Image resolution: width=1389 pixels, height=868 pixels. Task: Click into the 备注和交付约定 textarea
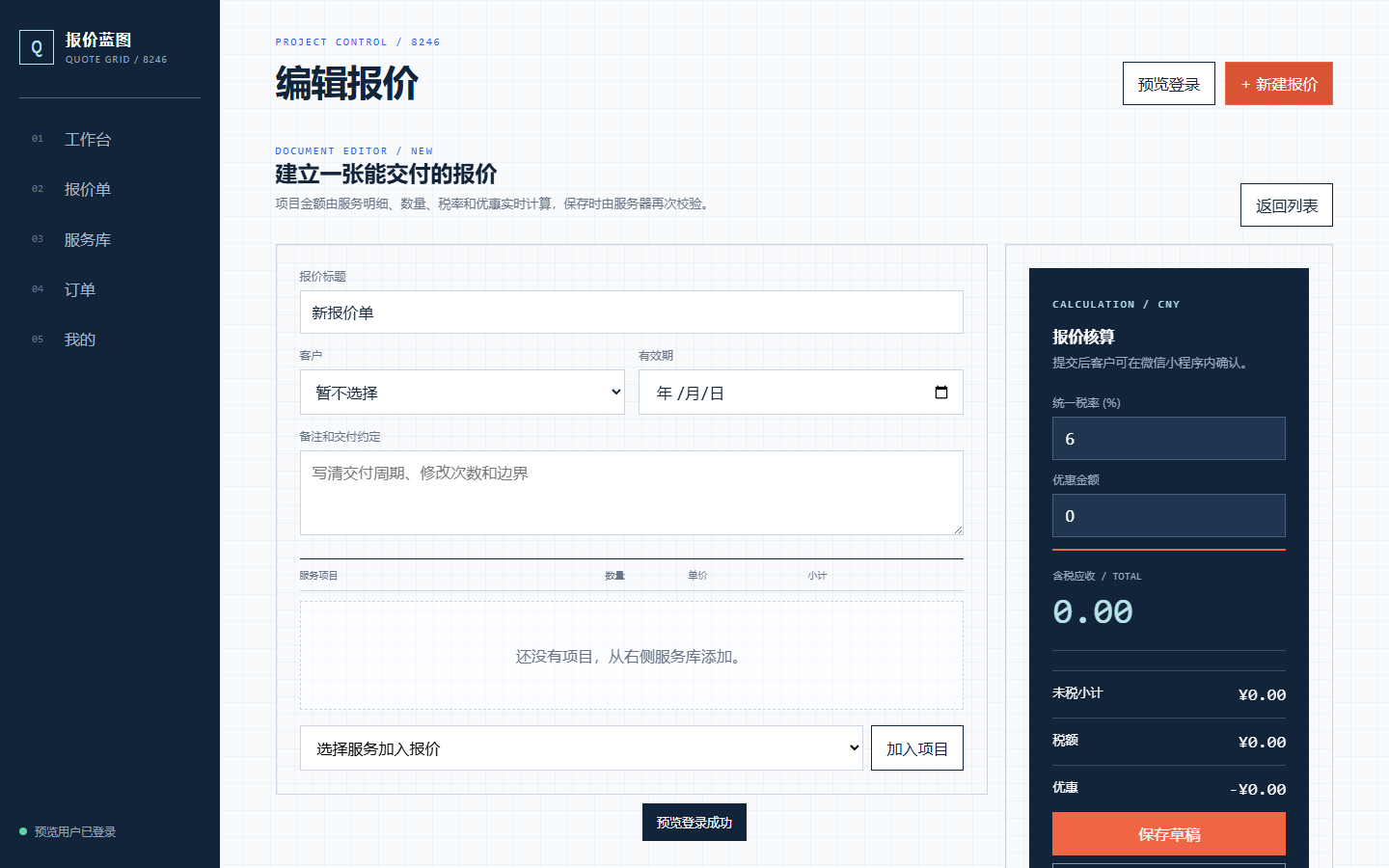[632, 493]
